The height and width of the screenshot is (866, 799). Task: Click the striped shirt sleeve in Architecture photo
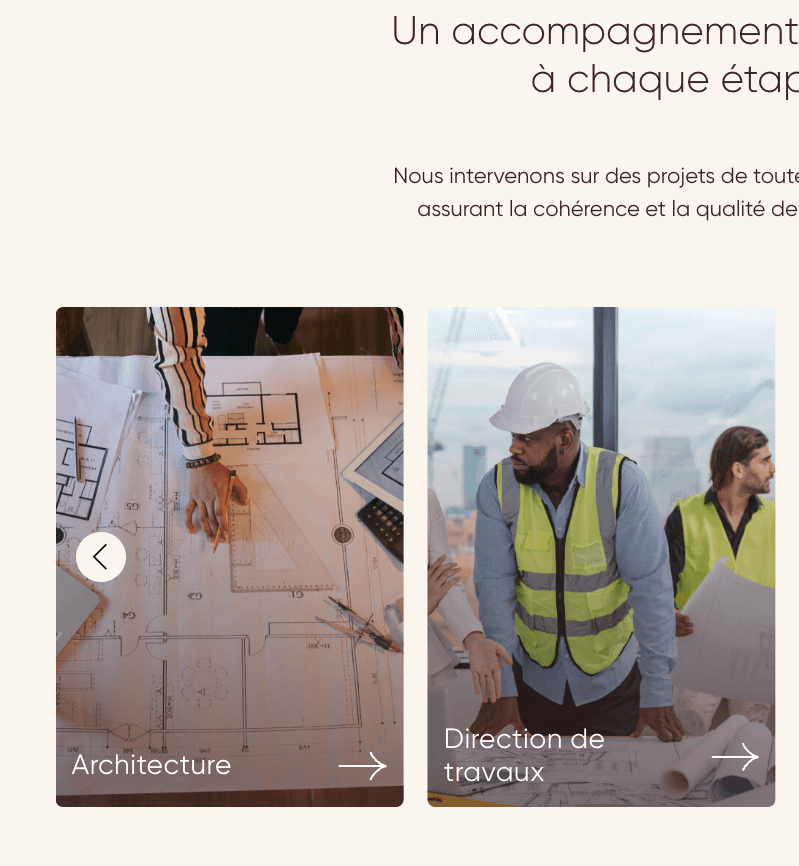181,376
